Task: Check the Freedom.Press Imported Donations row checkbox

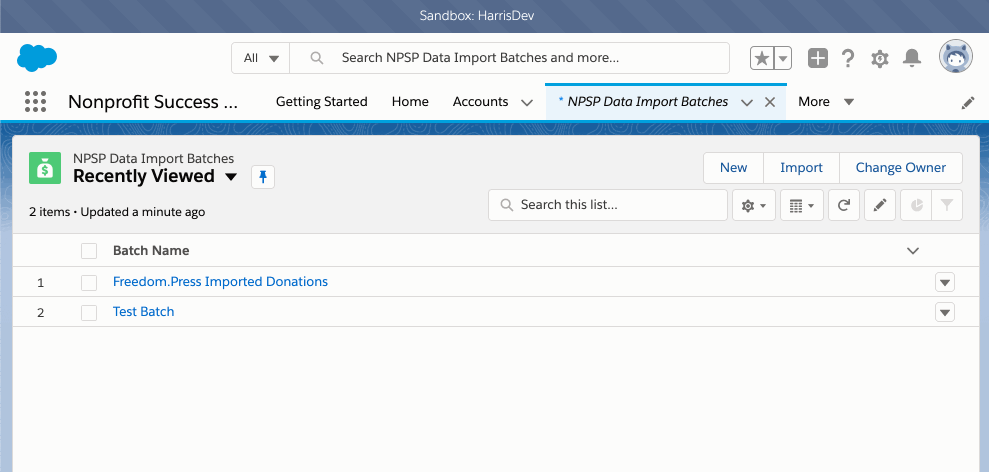Action: click(x=89, y=282)
